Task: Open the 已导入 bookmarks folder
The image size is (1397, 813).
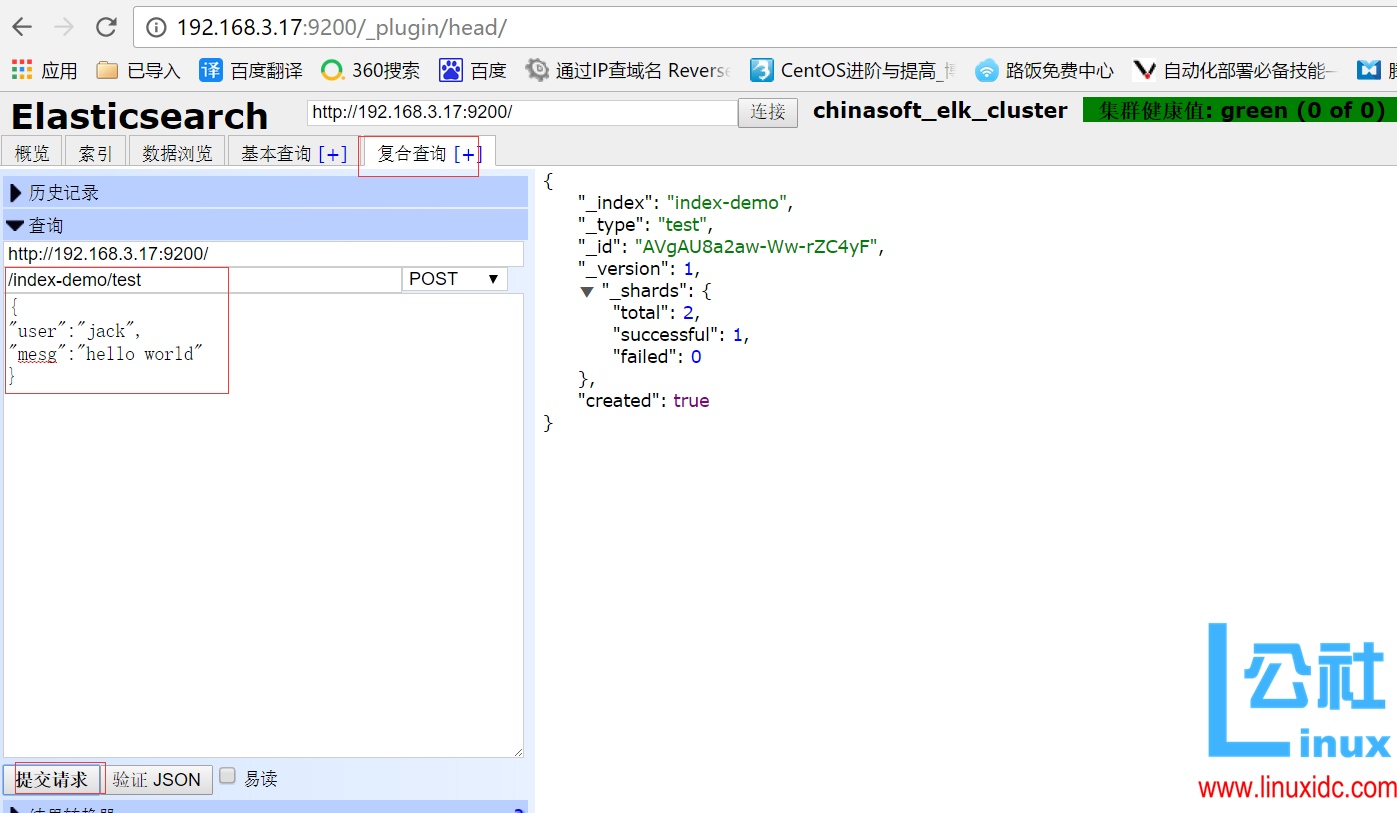Action: coord(138,70)
